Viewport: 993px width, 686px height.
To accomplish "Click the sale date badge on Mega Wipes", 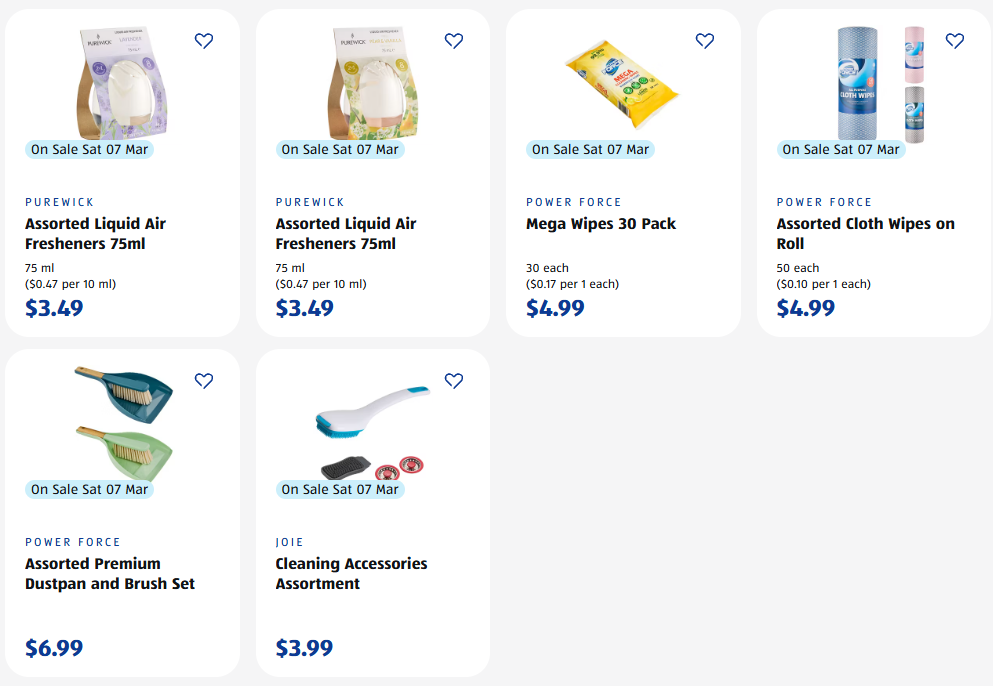I will click(590, 149).
